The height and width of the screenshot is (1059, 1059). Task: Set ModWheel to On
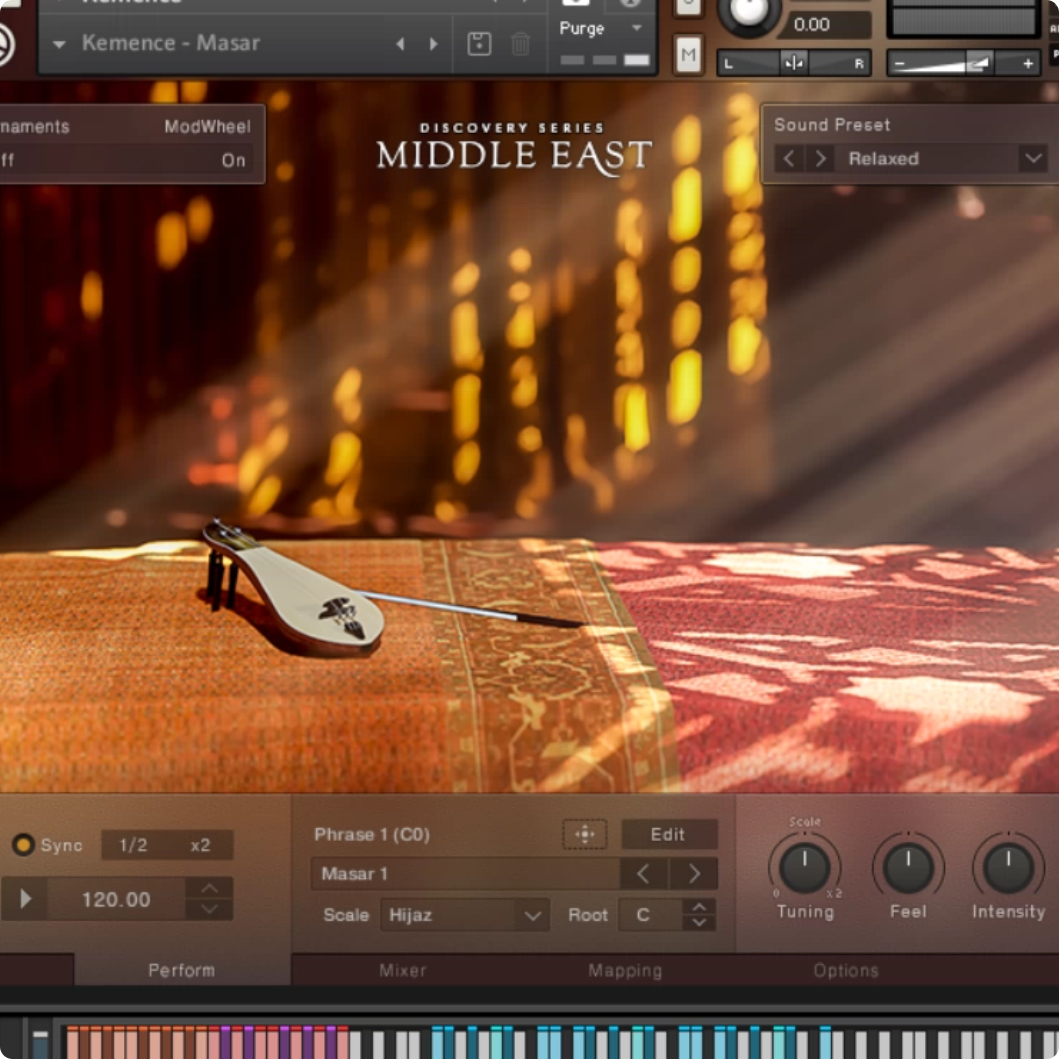233,161
